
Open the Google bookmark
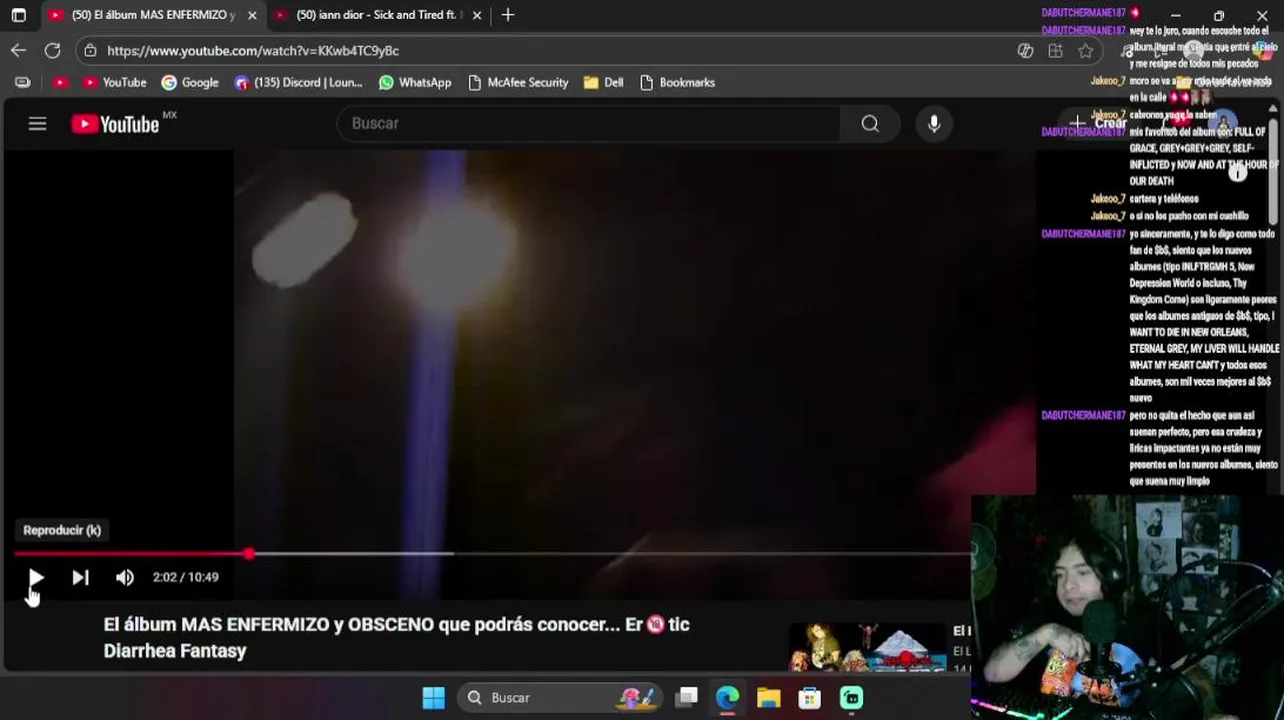190,82
